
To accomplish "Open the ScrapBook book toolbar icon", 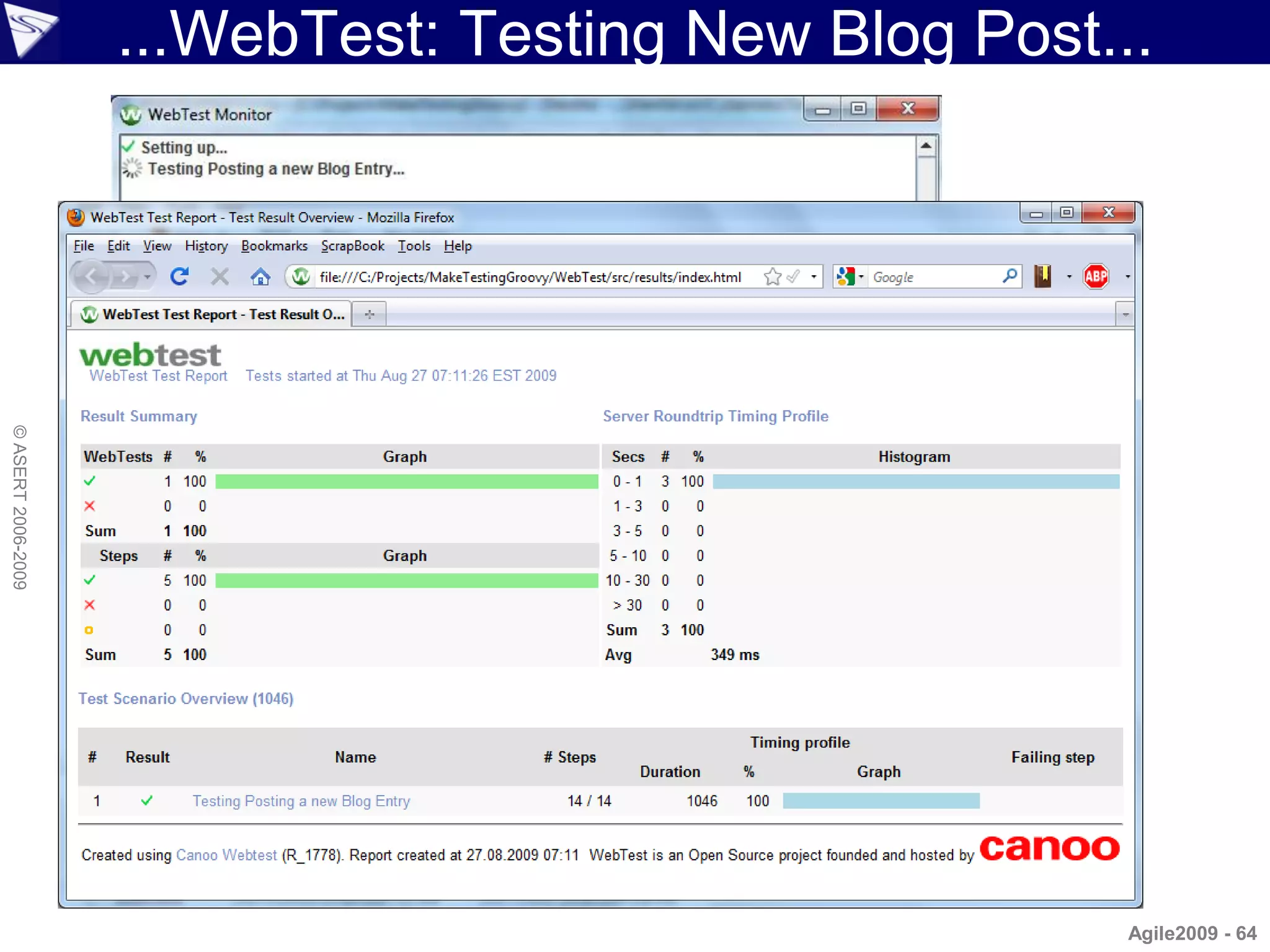I will [x=1043, y=276].
